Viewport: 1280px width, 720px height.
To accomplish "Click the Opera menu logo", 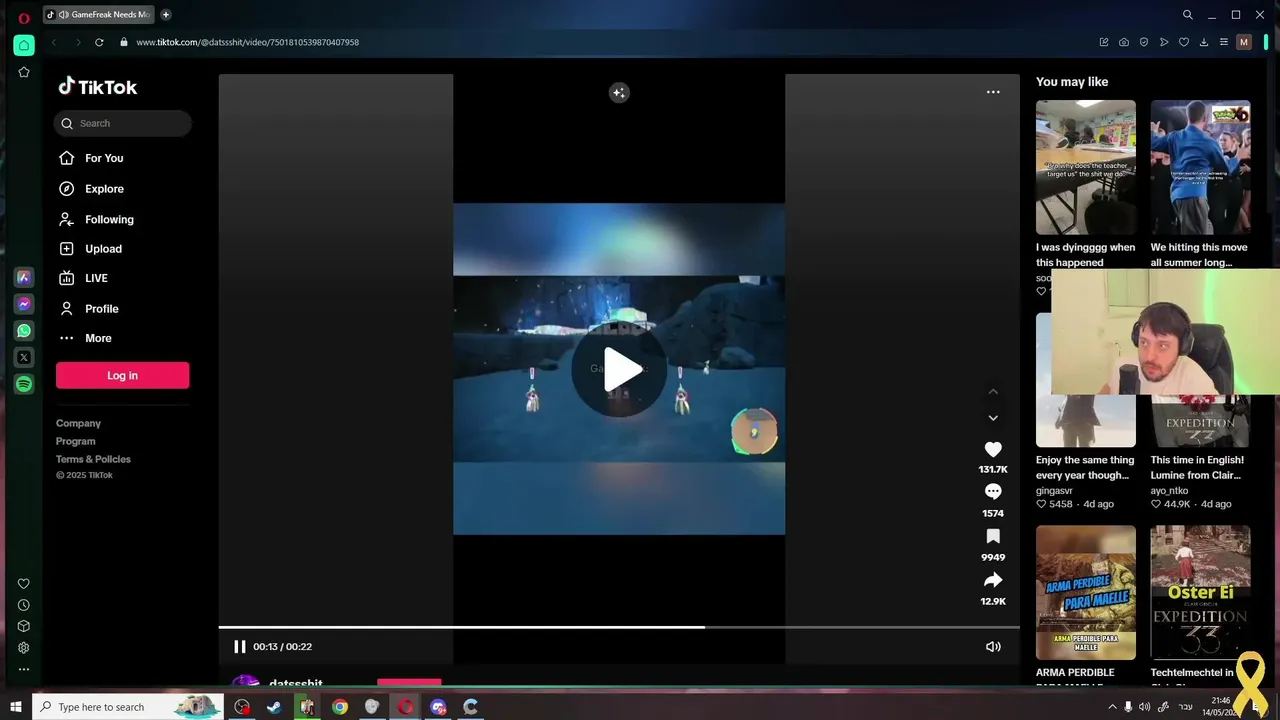I will [x=24, y=17].
